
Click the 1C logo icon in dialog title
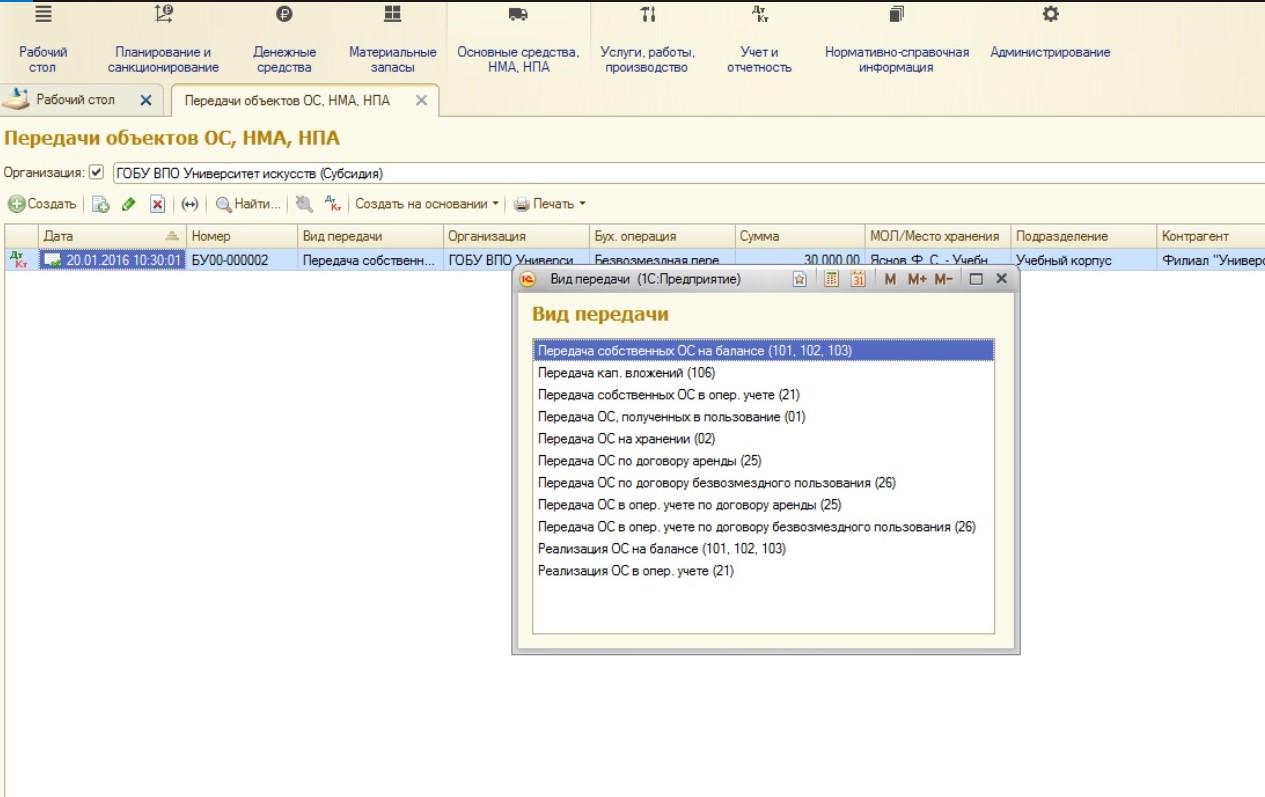pyautogui.click(x=528, y=280)
